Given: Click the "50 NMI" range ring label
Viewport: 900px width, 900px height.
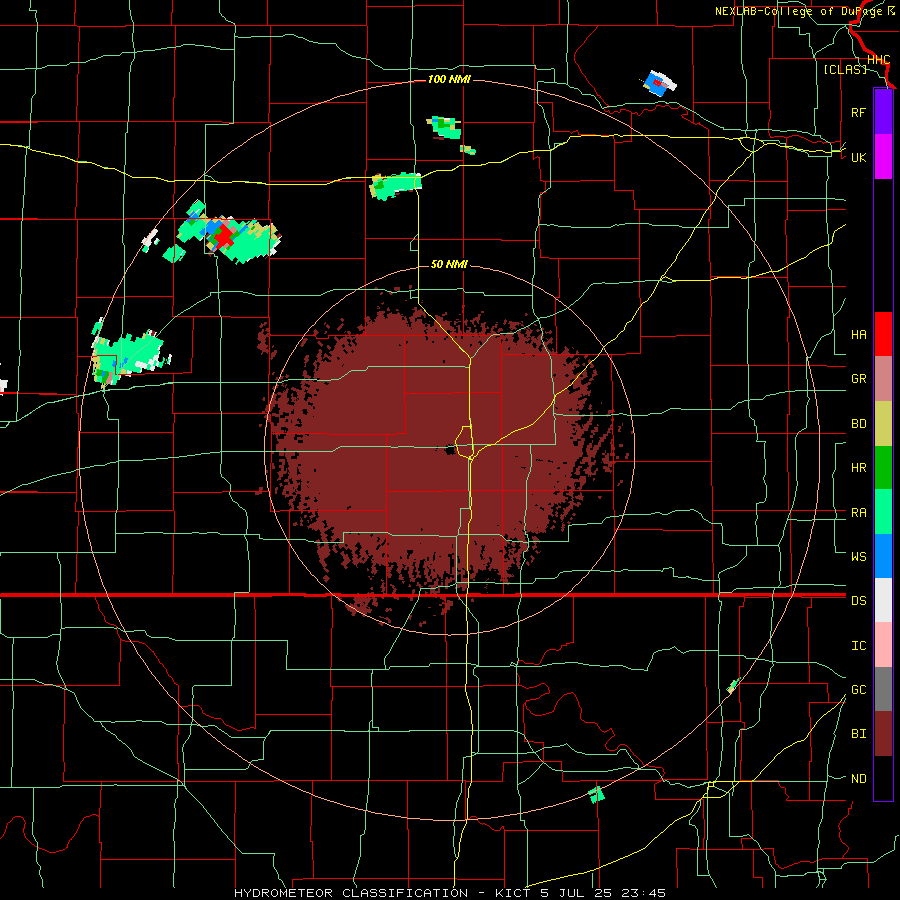Looking at the screenshot, I should 449,264.
